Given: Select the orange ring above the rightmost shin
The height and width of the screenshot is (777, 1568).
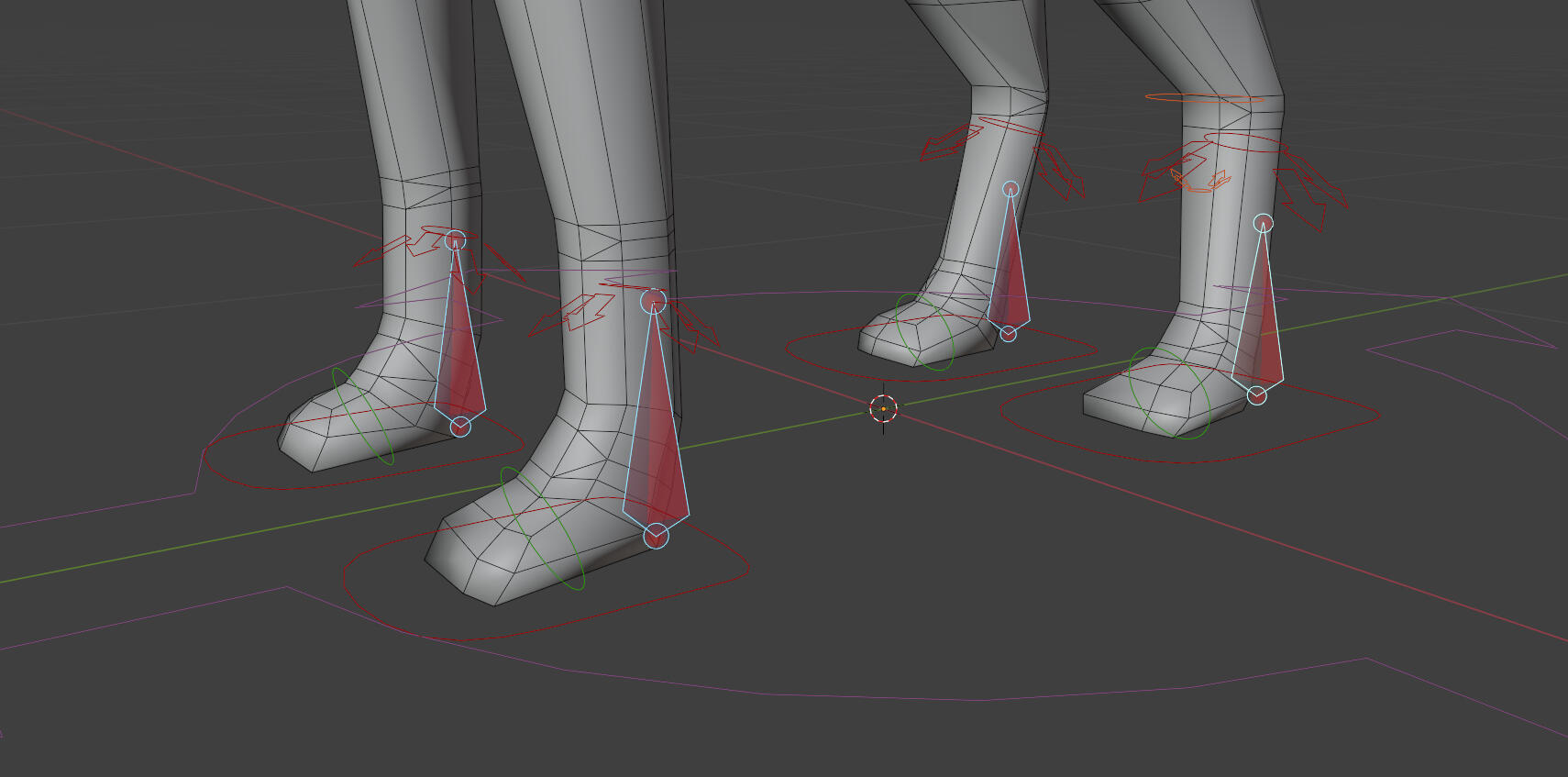Looking at the screenshot, I should (1203, 96).
